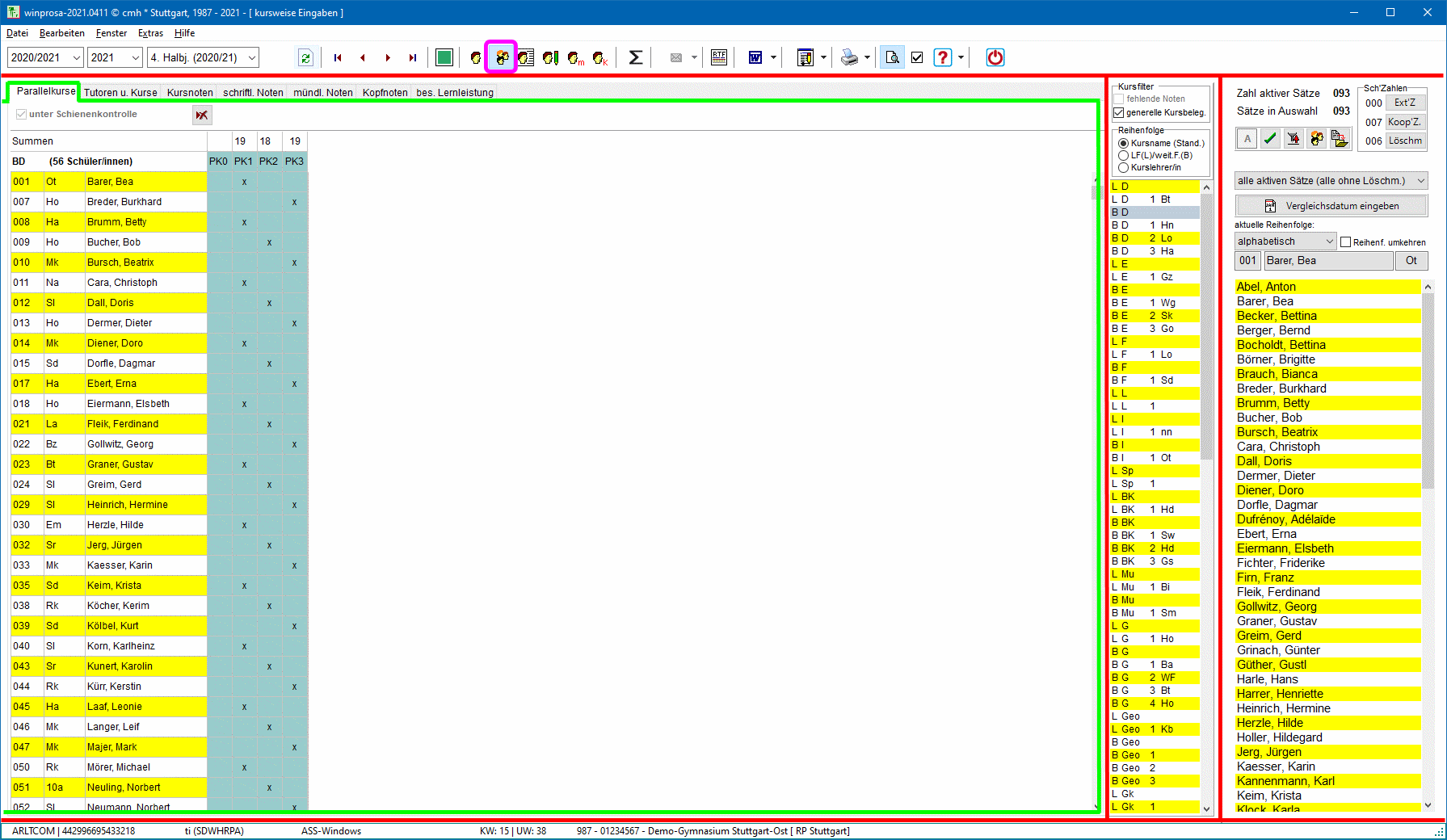Click the Sigma sum toolbar icon
Image resolution: width=1447 pixels, height=840 pixels.
pos(635,57)
